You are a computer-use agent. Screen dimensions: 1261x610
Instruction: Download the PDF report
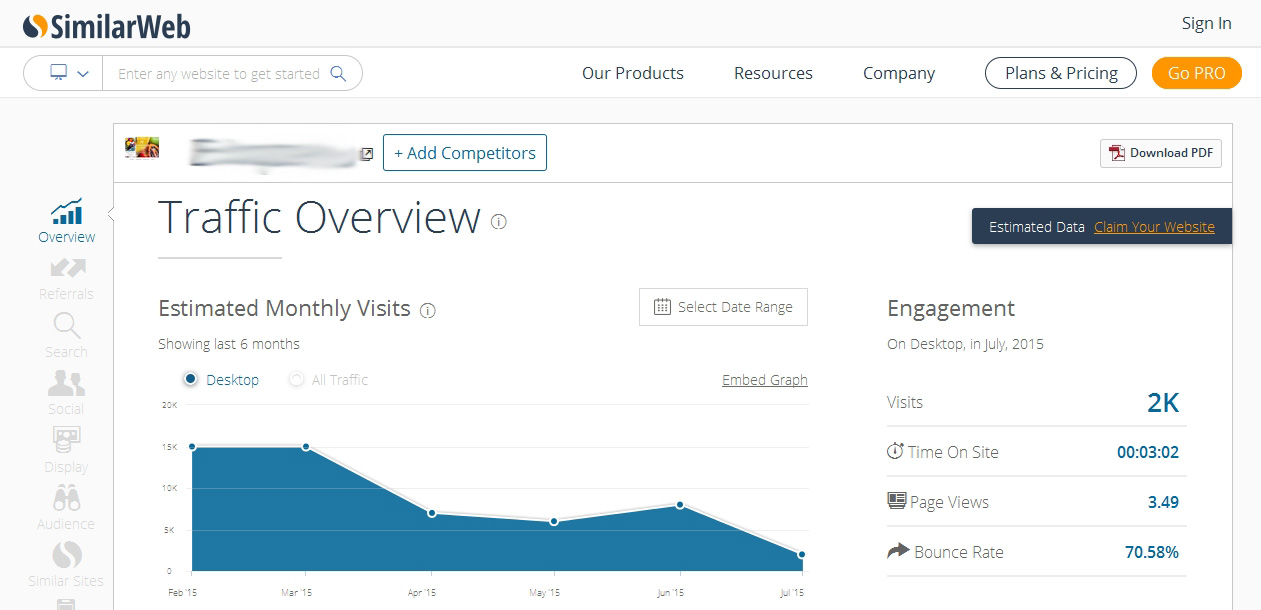click(1161, 153)
